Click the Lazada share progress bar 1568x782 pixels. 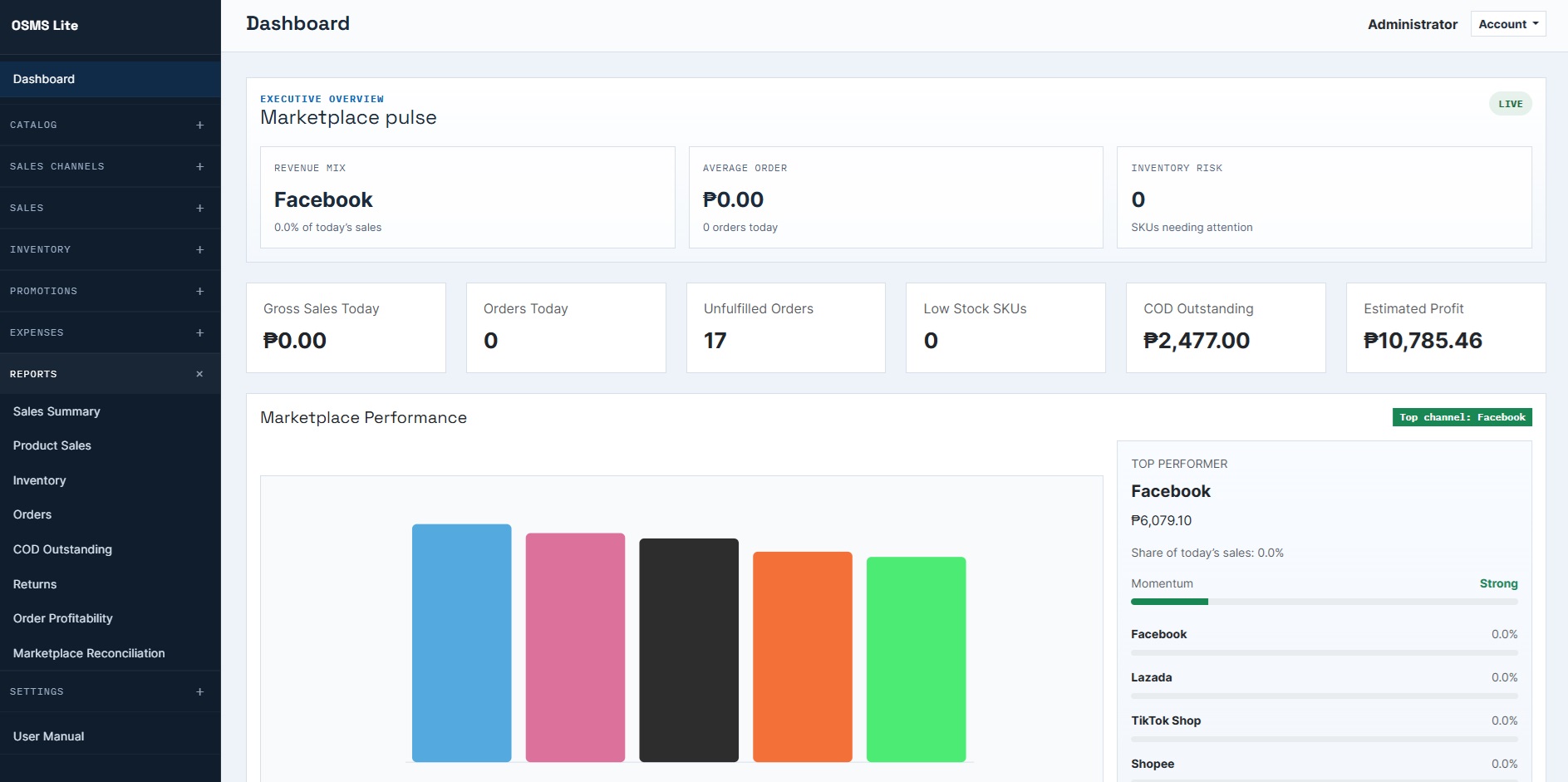[x=1324, y=696]
